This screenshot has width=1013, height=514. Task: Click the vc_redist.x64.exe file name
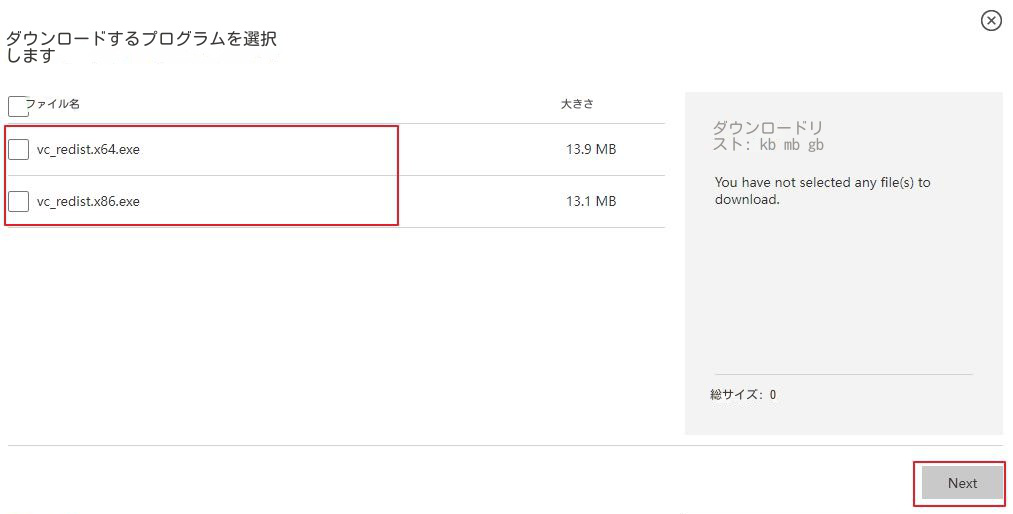88,150
